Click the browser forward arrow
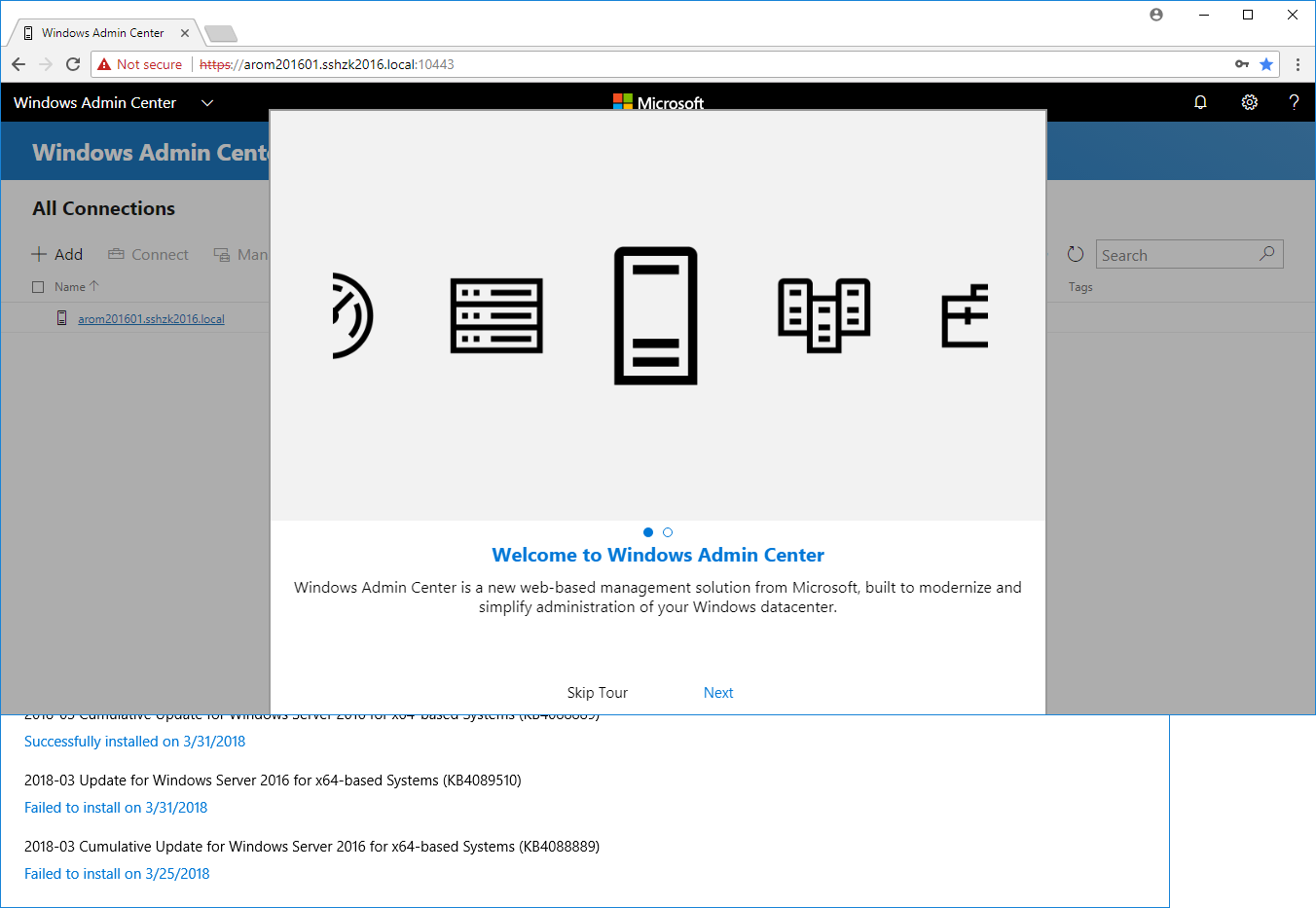Image resolution: width=1316 pixels, height=908 pixels. pyautogui.click(x=46, y=64)
